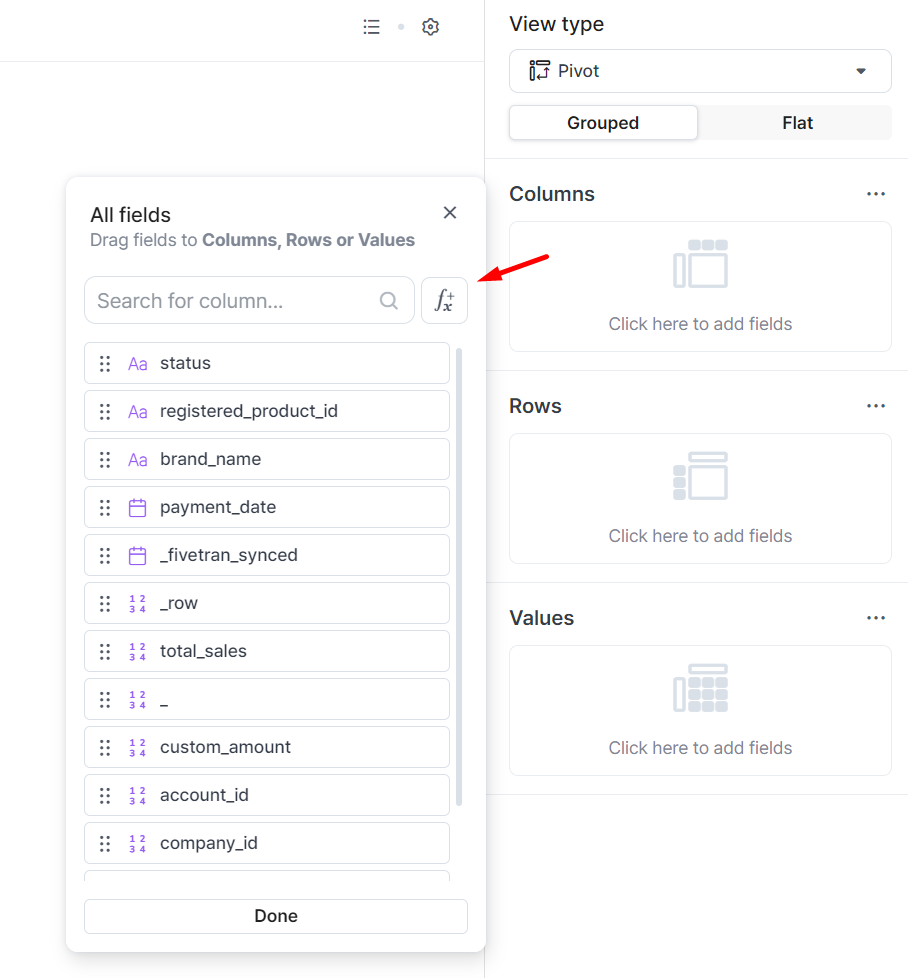Click the formula fx add-column icon
The width and height of the screenshot is (908, 978).
tap(444, 300)
